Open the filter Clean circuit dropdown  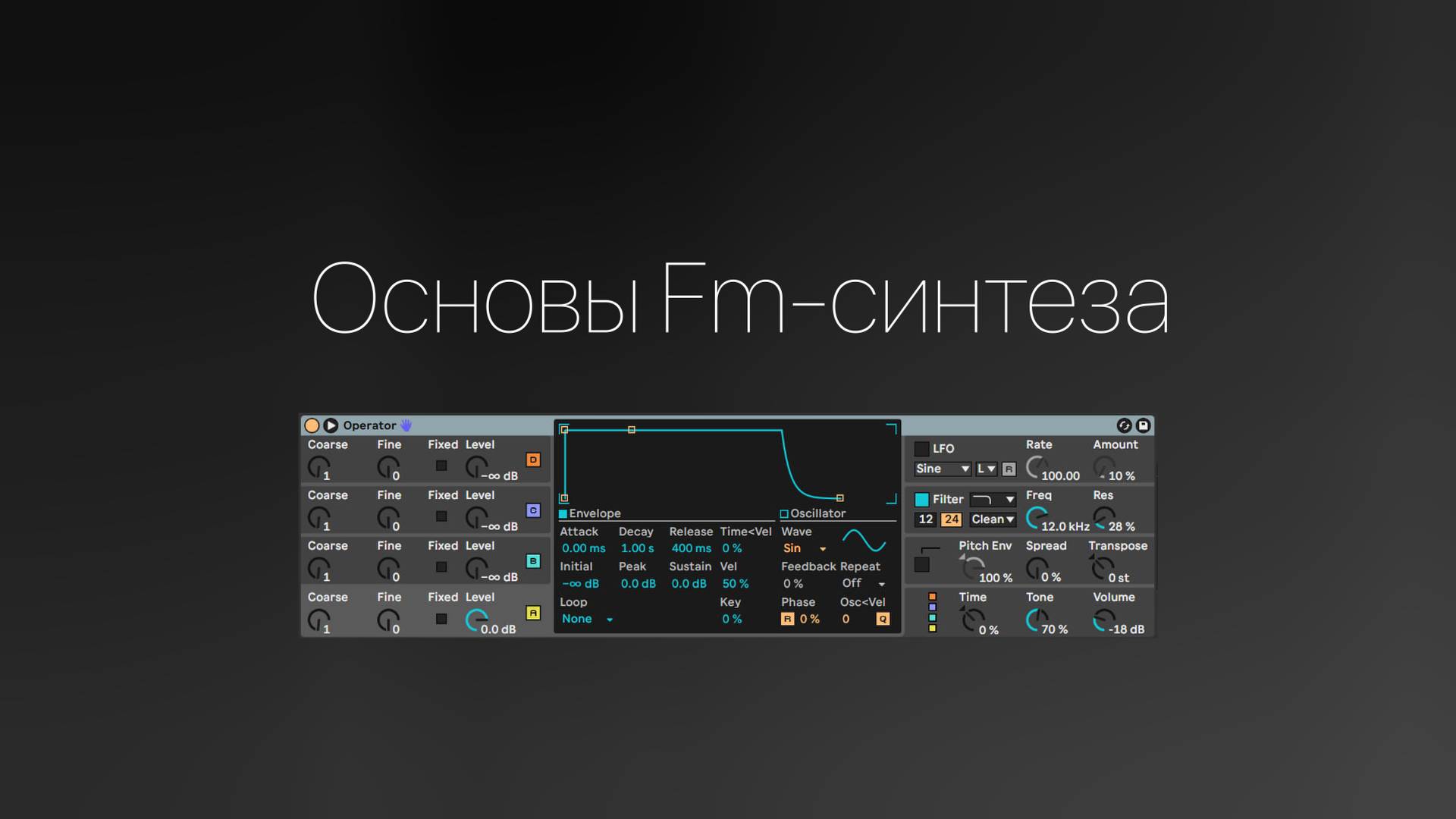(992, 519)
